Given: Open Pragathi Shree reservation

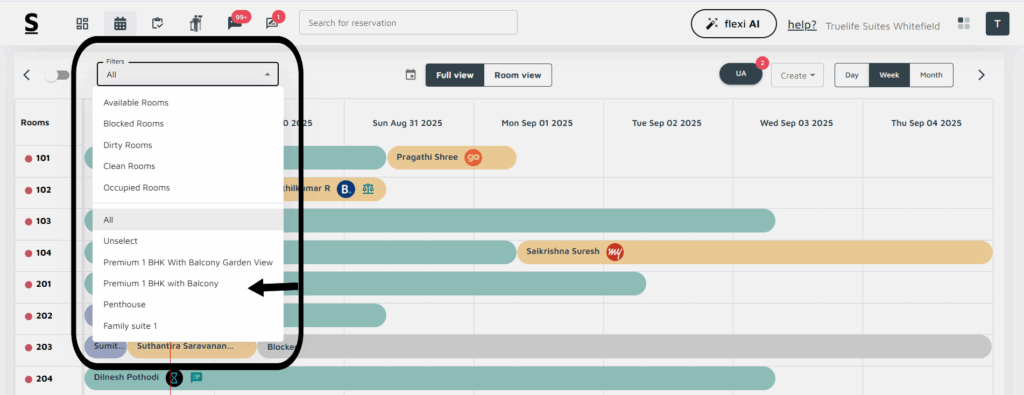Looking at the screenshot, I should click(x=452, y=157).
